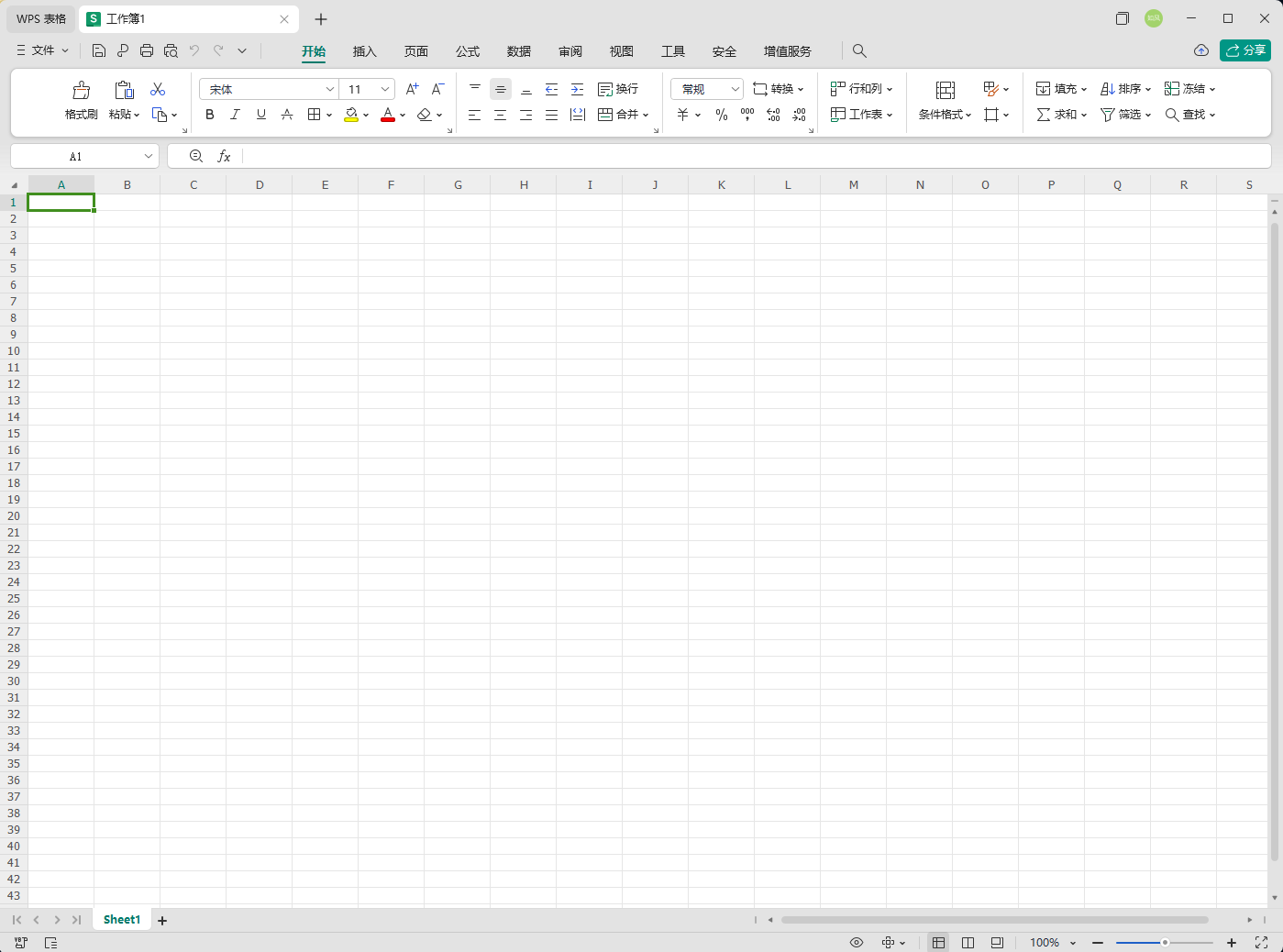This screenshot has width=1283, height=952.
Task: Open the Formulas (公式) ribbon tab
Action: pos(468,51)
